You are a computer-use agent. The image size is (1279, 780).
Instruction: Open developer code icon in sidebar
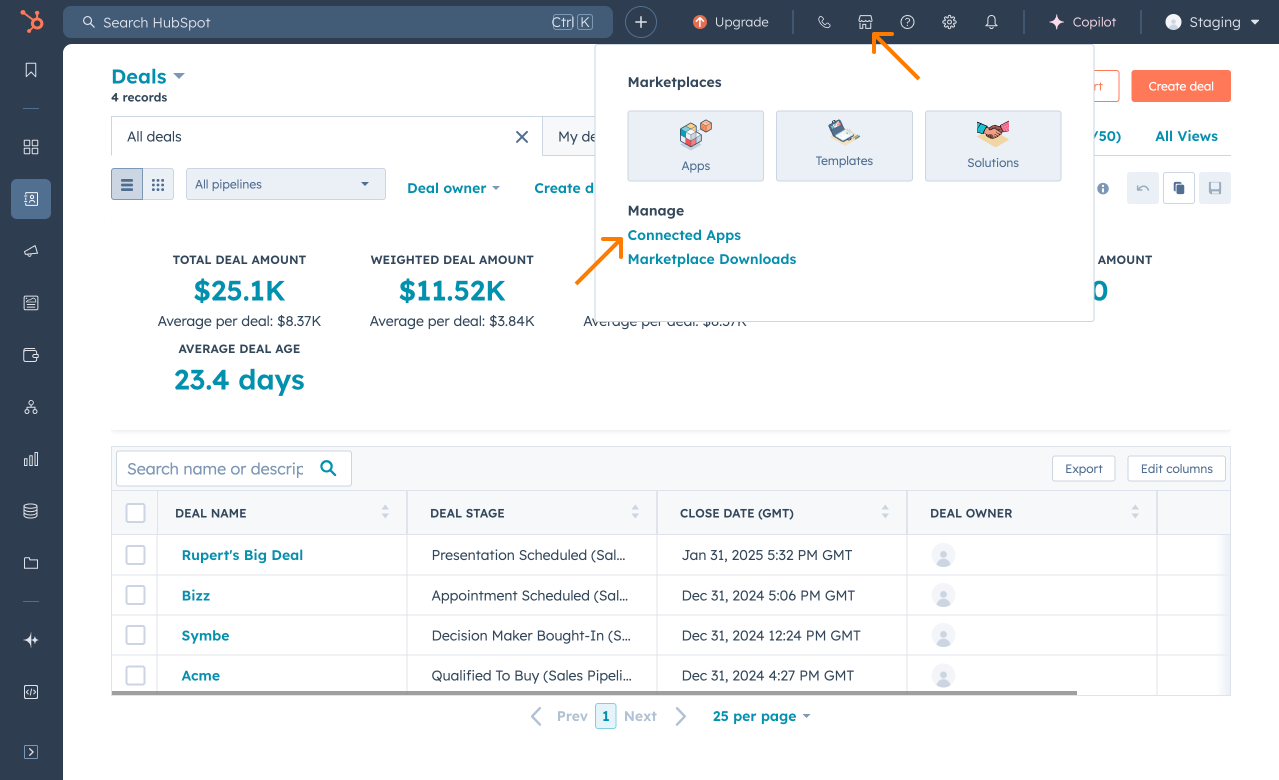31,692
